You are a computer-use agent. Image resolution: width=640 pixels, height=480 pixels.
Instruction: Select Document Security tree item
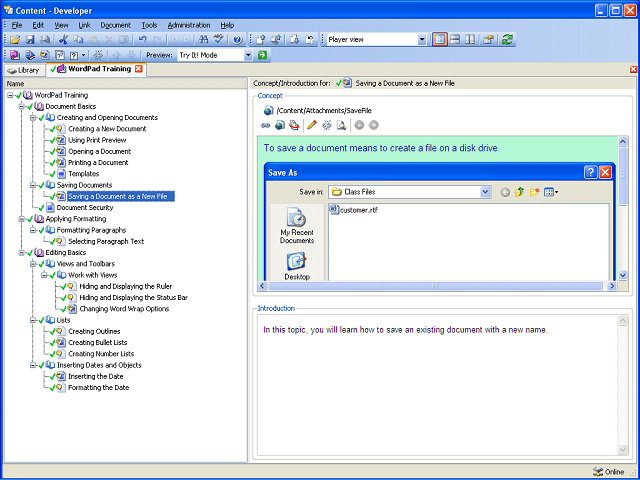click(85, 208)
